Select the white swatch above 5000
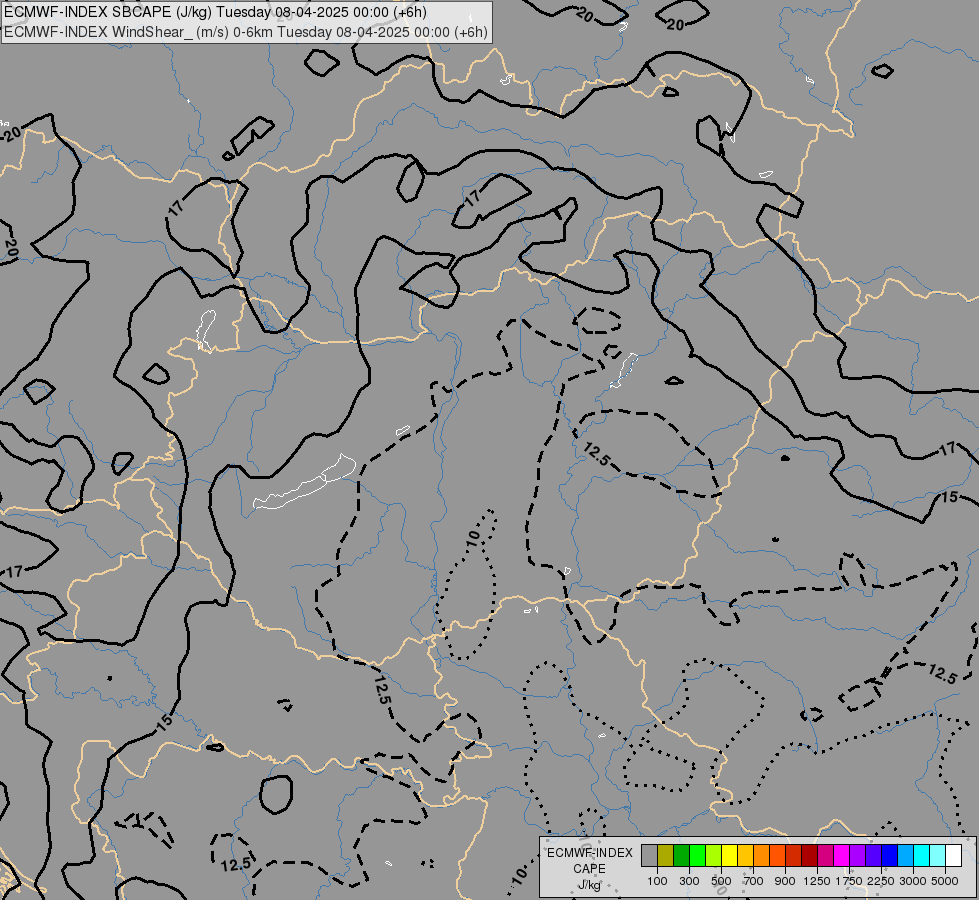Screen dimensions: 979x900 [954, 855]
